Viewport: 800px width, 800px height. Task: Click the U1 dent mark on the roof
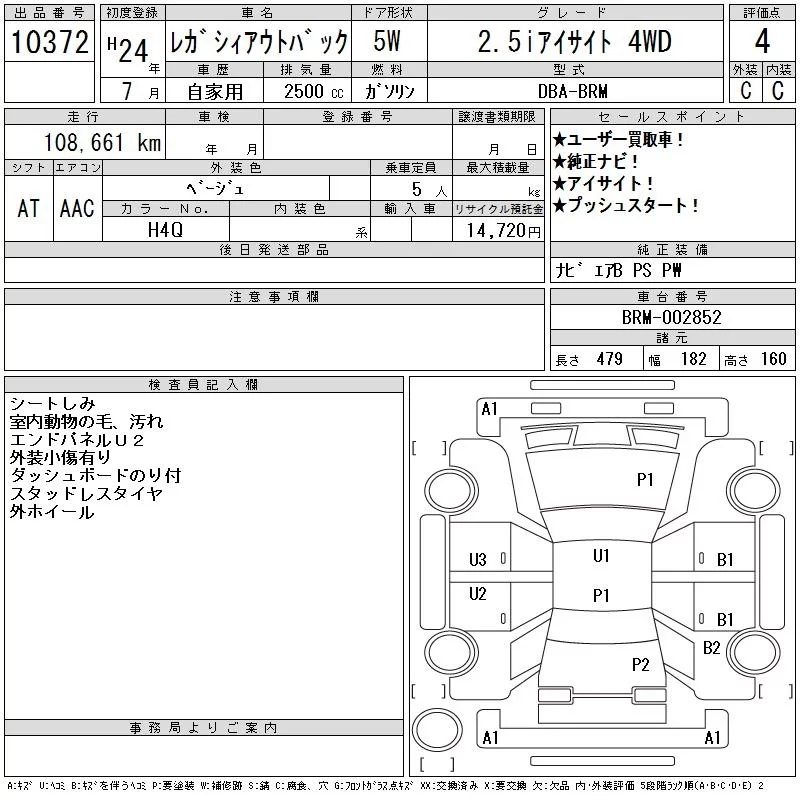click(601, 556)
